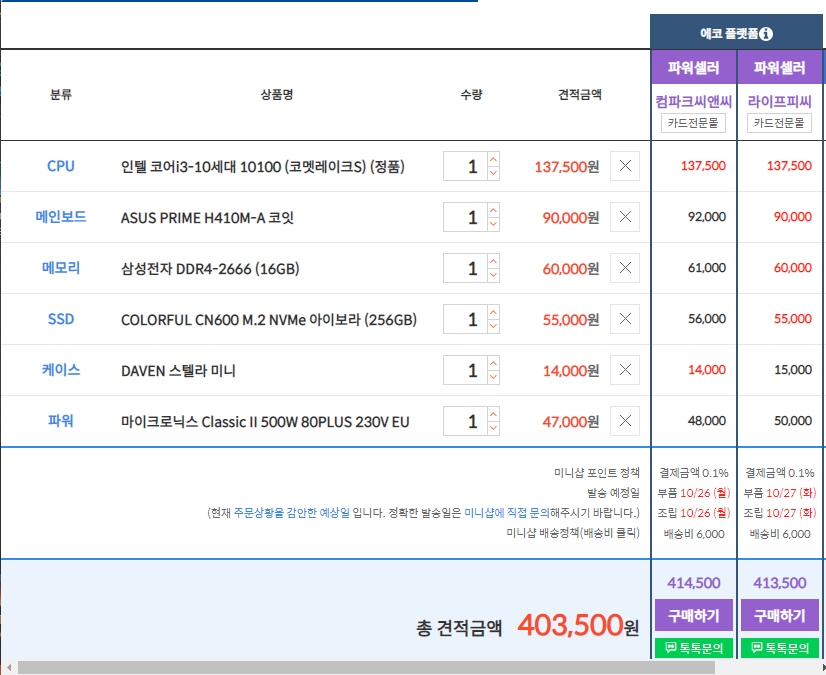Select the product DAVEN 스텔라 미니
826x675 pixels.
pyautogui.click(x=178, y=371)
